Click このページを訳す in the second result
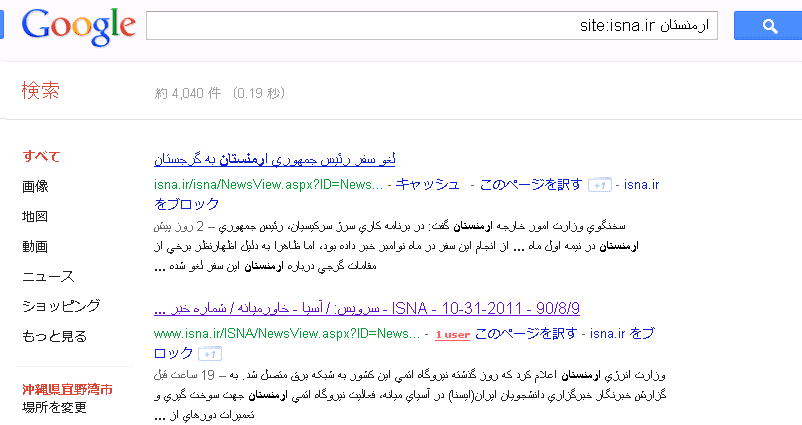802x425 pixels. pos(526,333)
